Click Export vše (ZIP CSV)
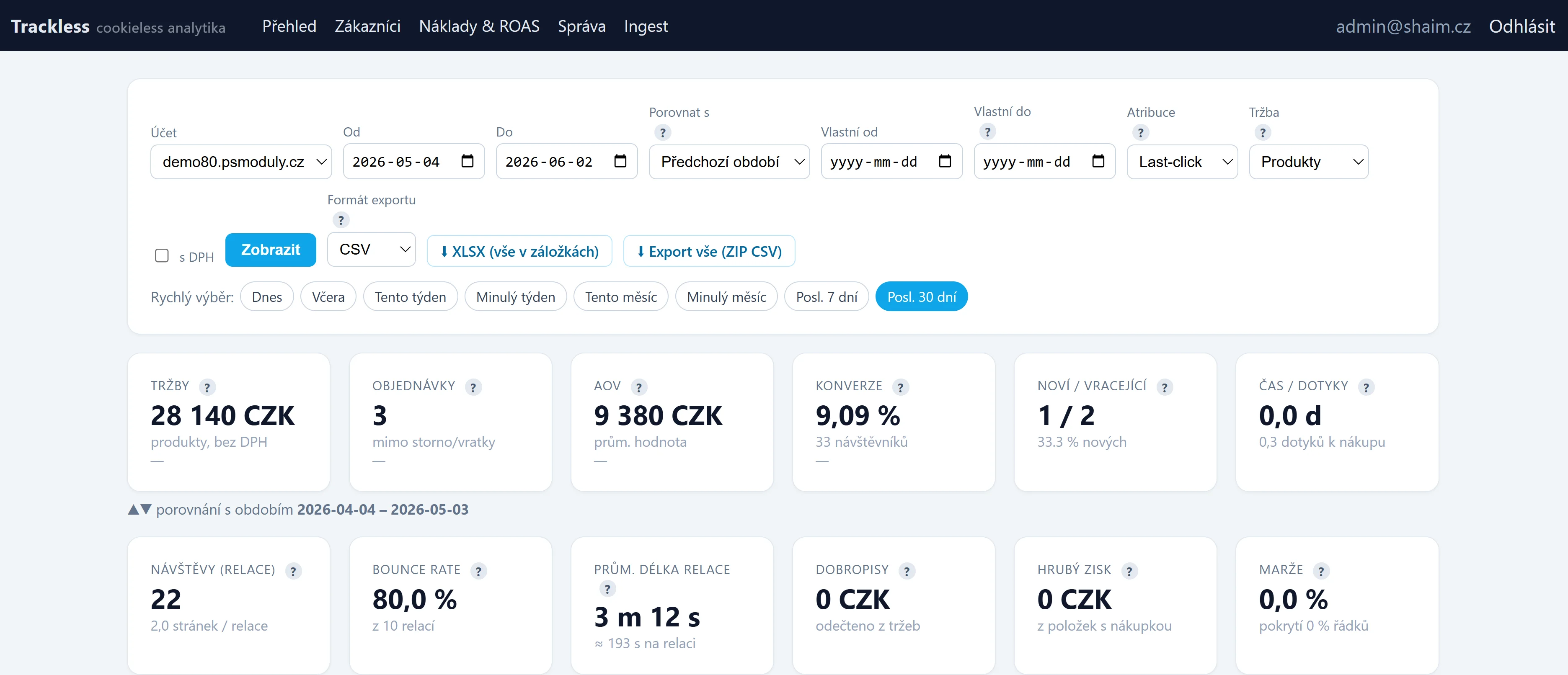Screen dimensions: 1568x675 click(709, 251)
